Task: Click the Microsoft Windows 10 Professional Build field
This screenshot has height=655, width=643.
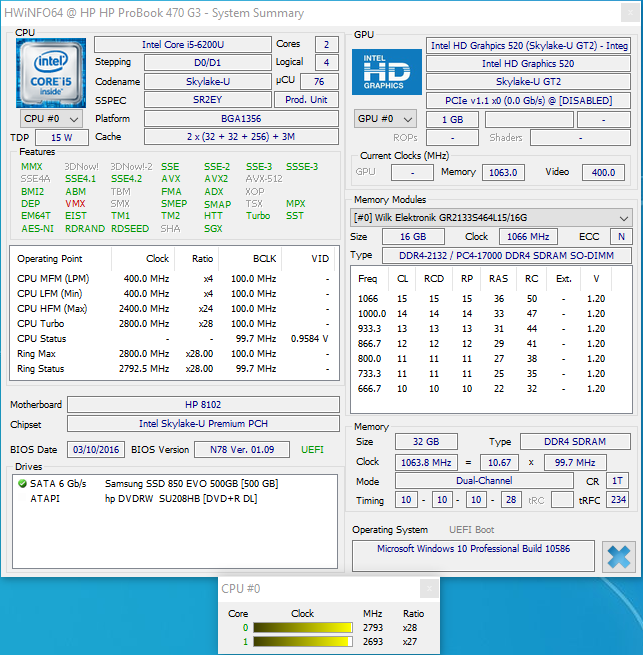Action: coord(473,556)
